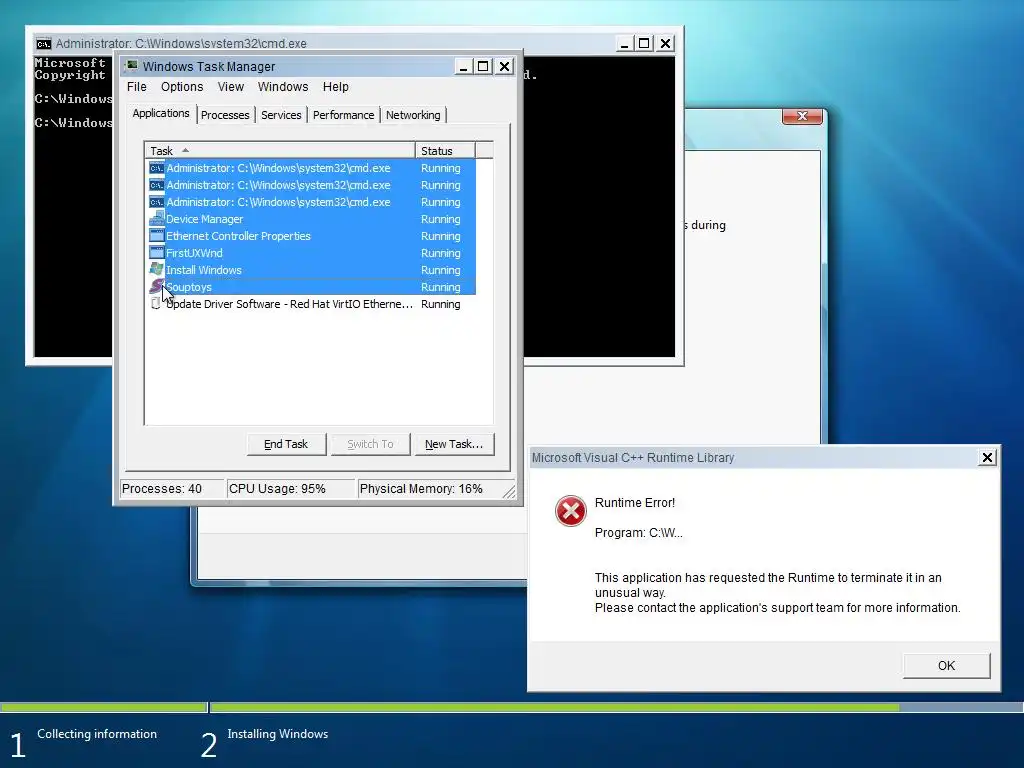Viewport: 1024px width, 768px height.
Task: Switch to the Services tab
Action: 281,115
